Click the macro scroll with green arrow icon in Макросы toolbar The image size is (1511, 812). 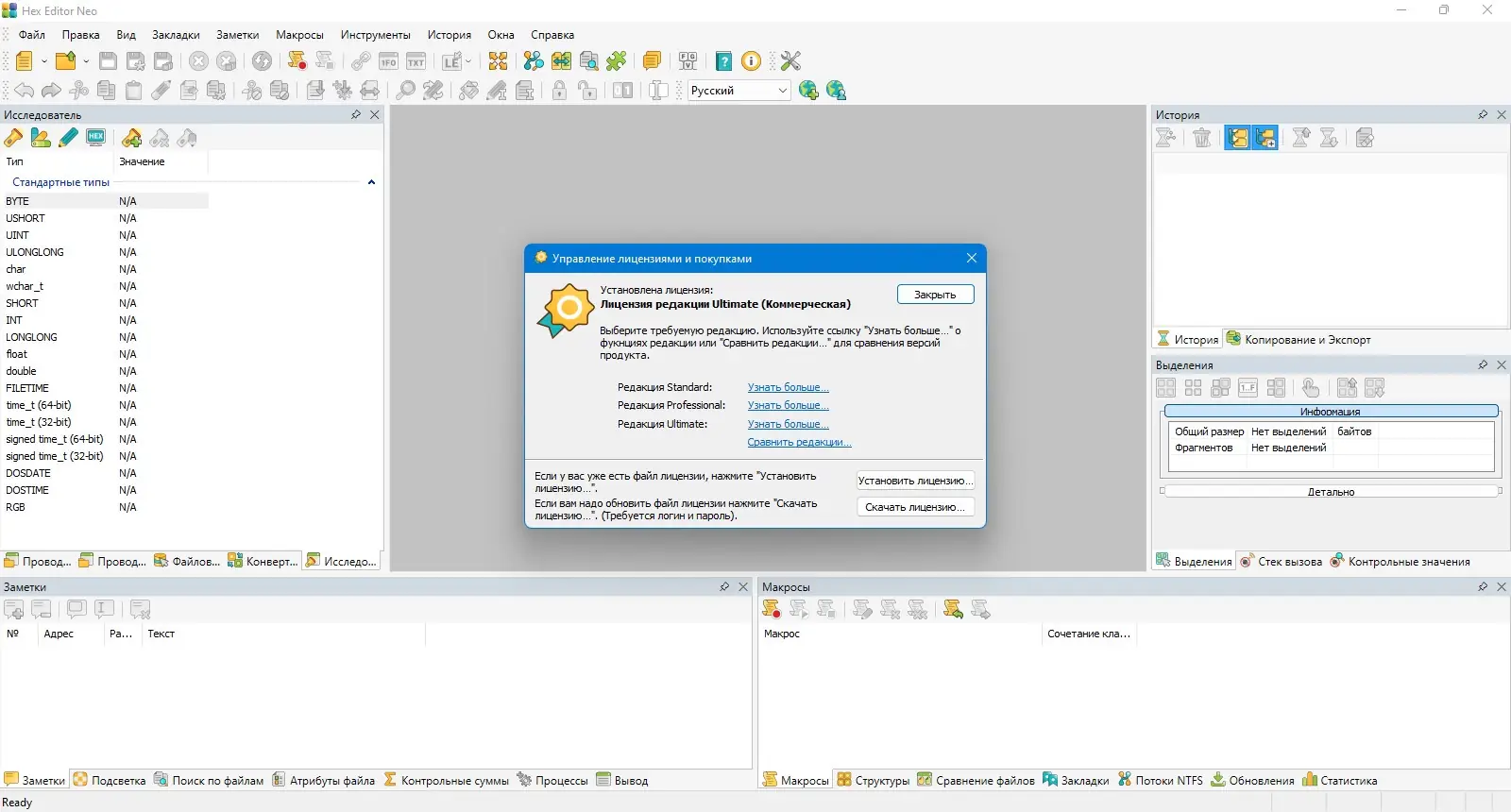coord(953,610)
